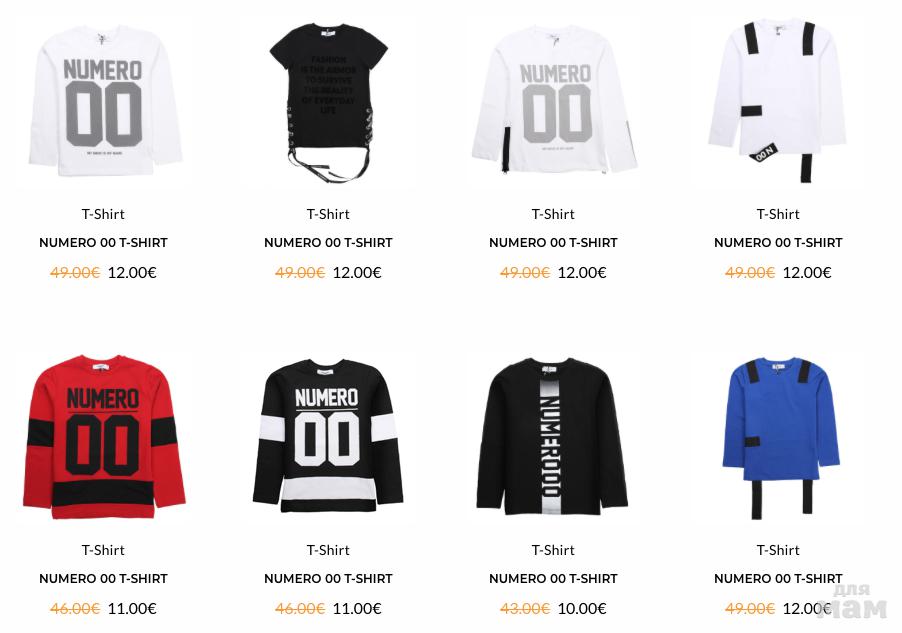902x633 pixels.
Task: Click NUMERO 00 T-SHIRT title under red shirt
Action: click(104, 578)
